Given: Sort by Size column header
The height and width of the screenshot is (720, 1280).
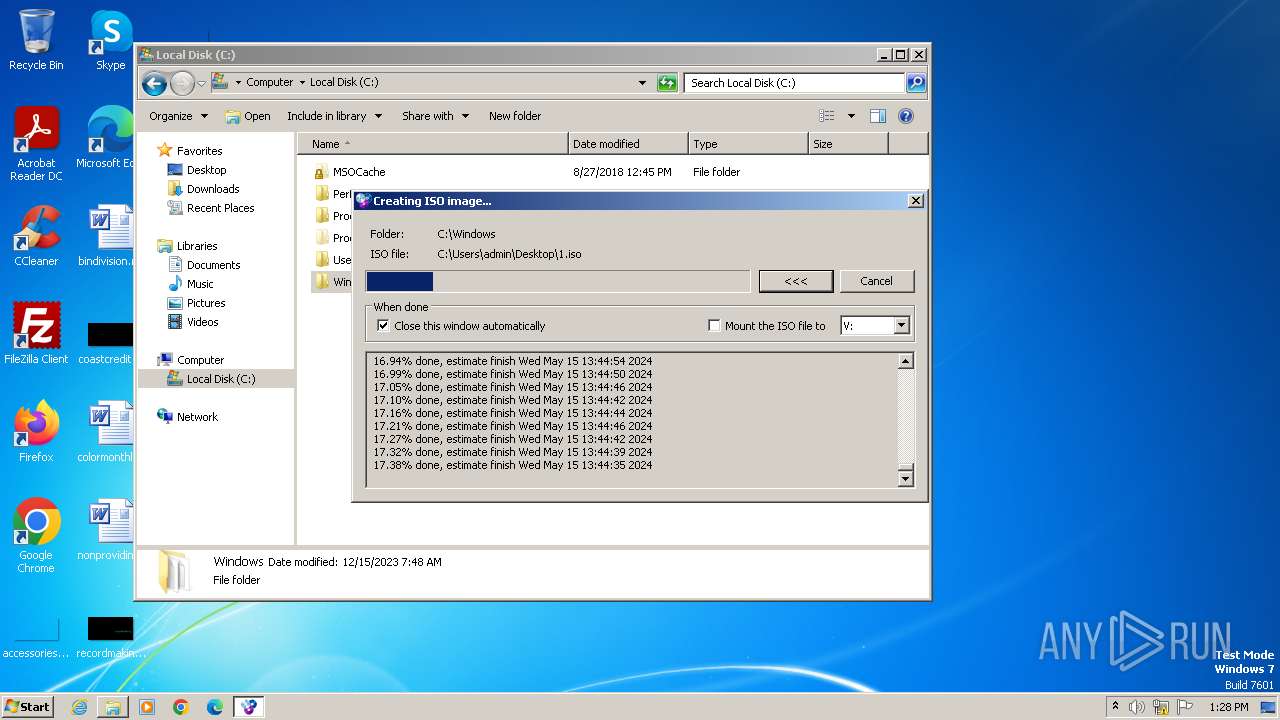Looking at the screenshot, I should (848, 144).
